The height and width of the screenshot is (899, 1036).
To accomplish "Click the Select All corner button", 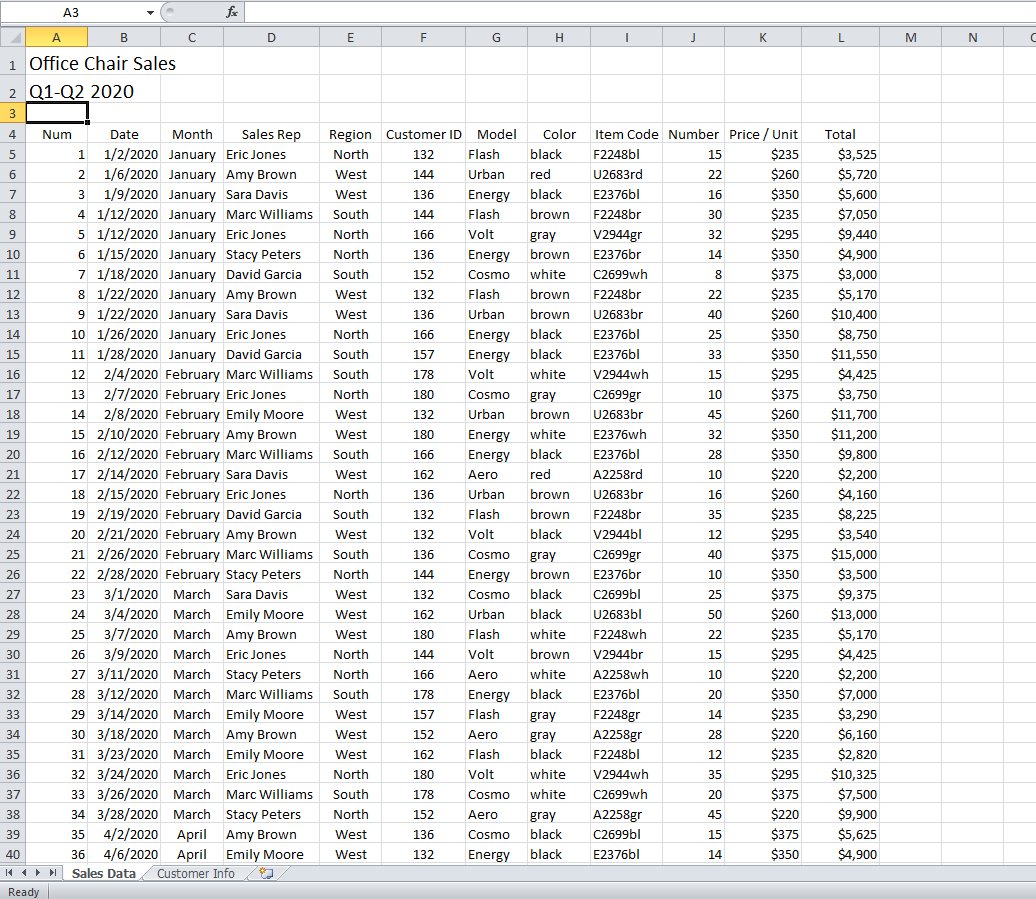I will [13, 38].
